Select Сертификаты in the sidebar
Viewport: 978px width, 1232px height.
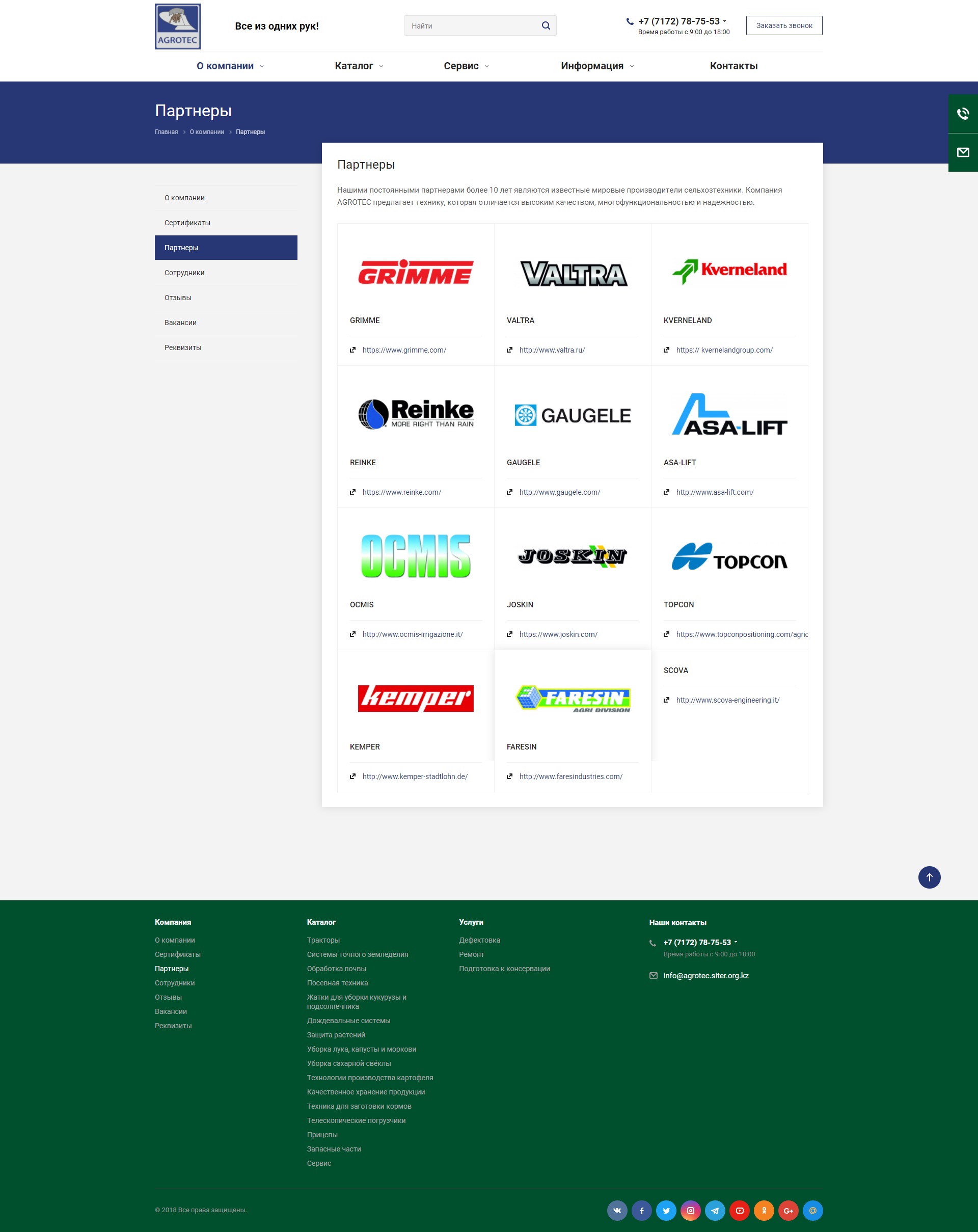187,223
